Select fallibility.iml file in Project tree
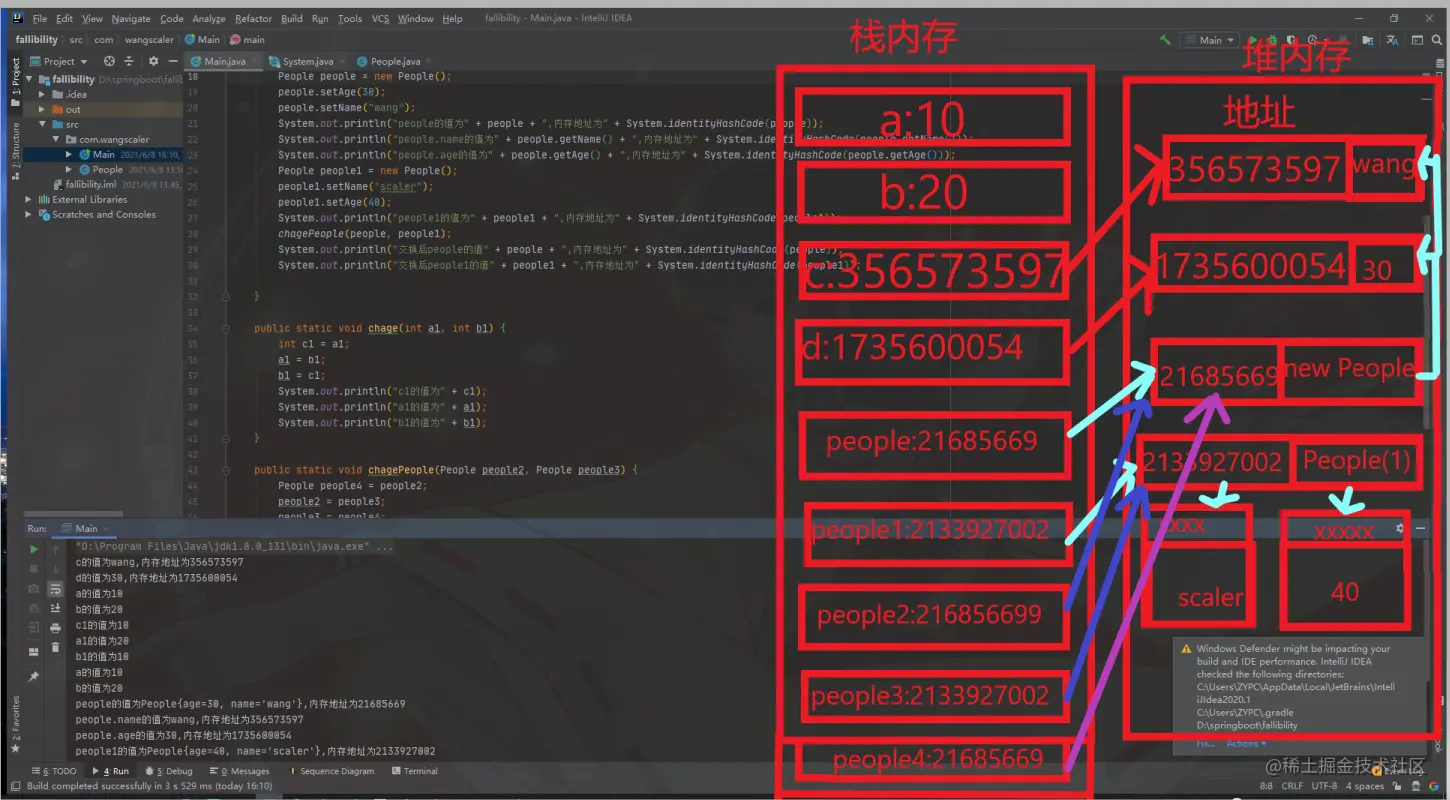Viewport: 1450px width, 800px height. point(90,184)
